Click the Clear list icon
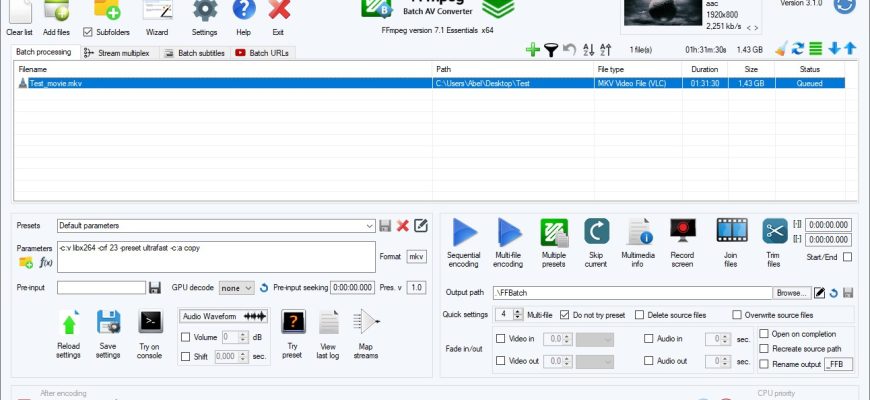 20,11
